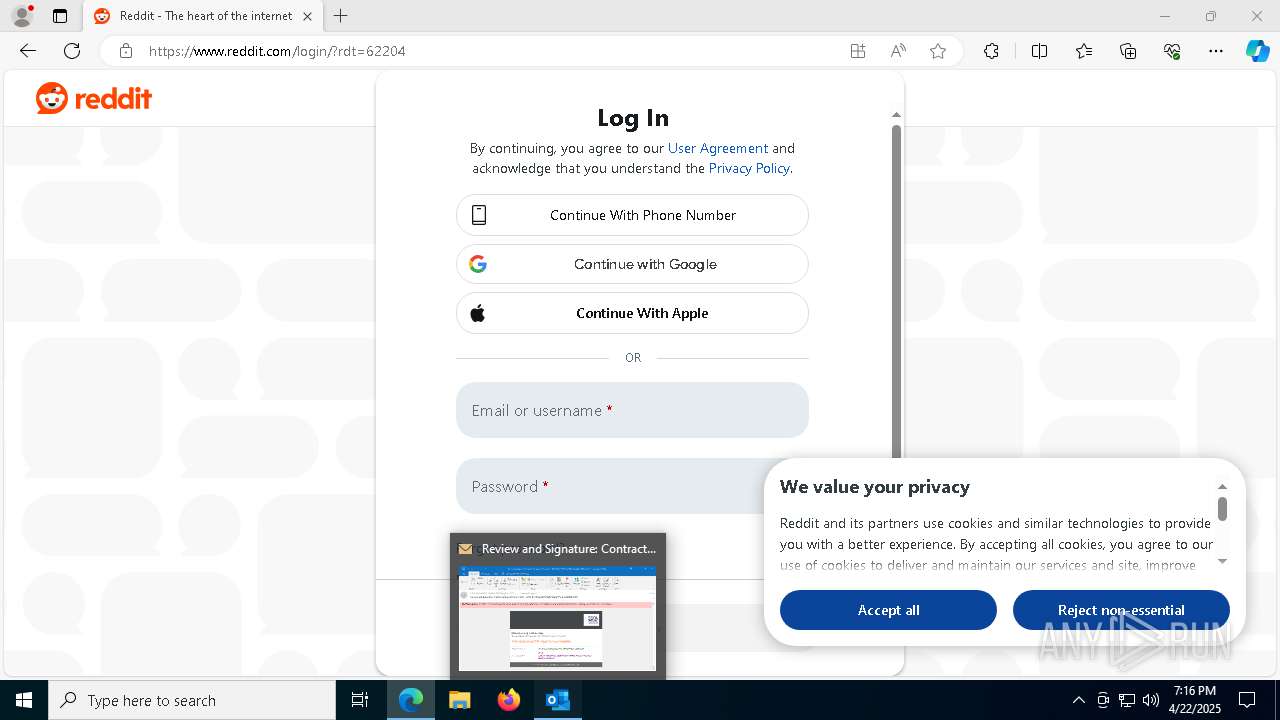Click the login dialog scrollbar

pyautogui.click(x=896, y=290)
